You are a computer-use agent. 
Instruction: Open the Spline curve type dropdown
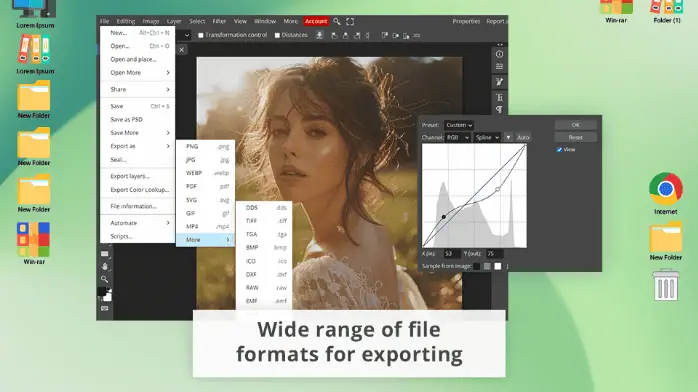487,137
